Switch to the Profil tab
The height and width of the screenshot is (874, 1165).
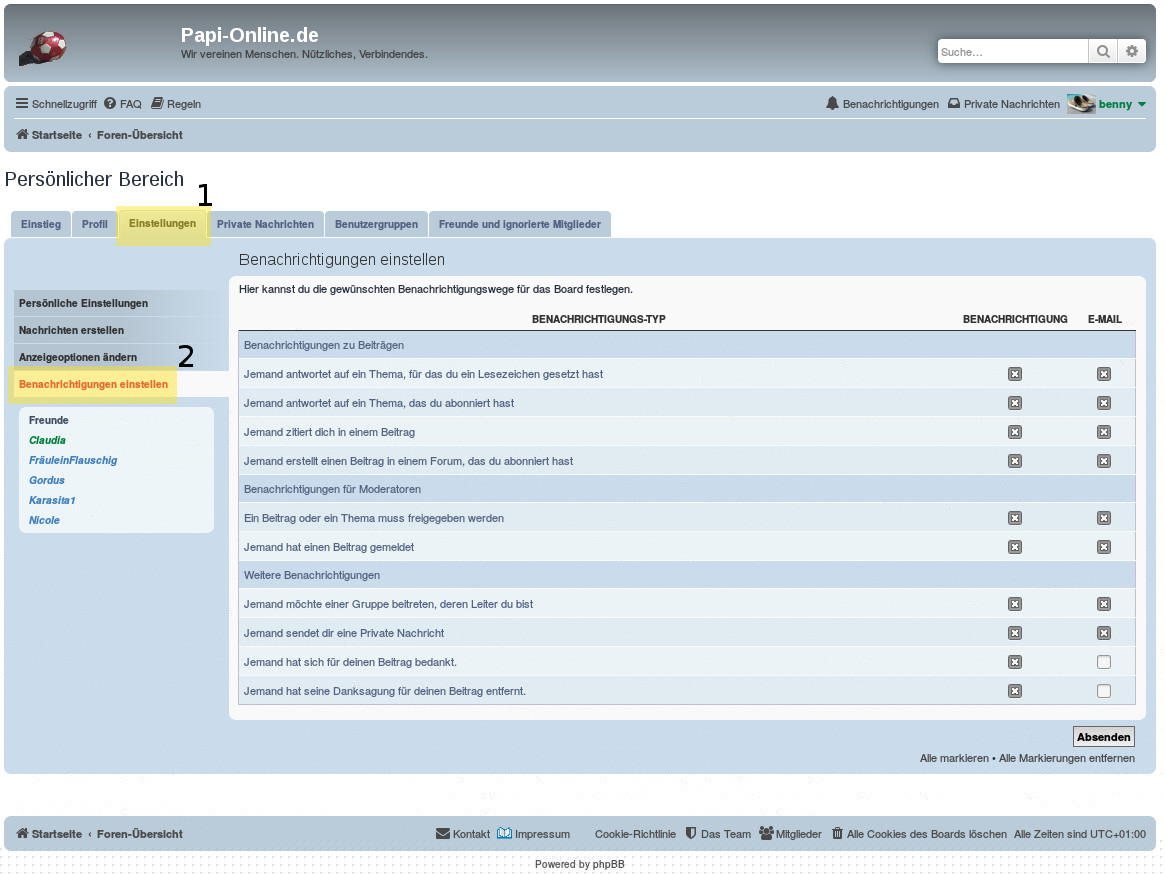click(x=95, y=224)
